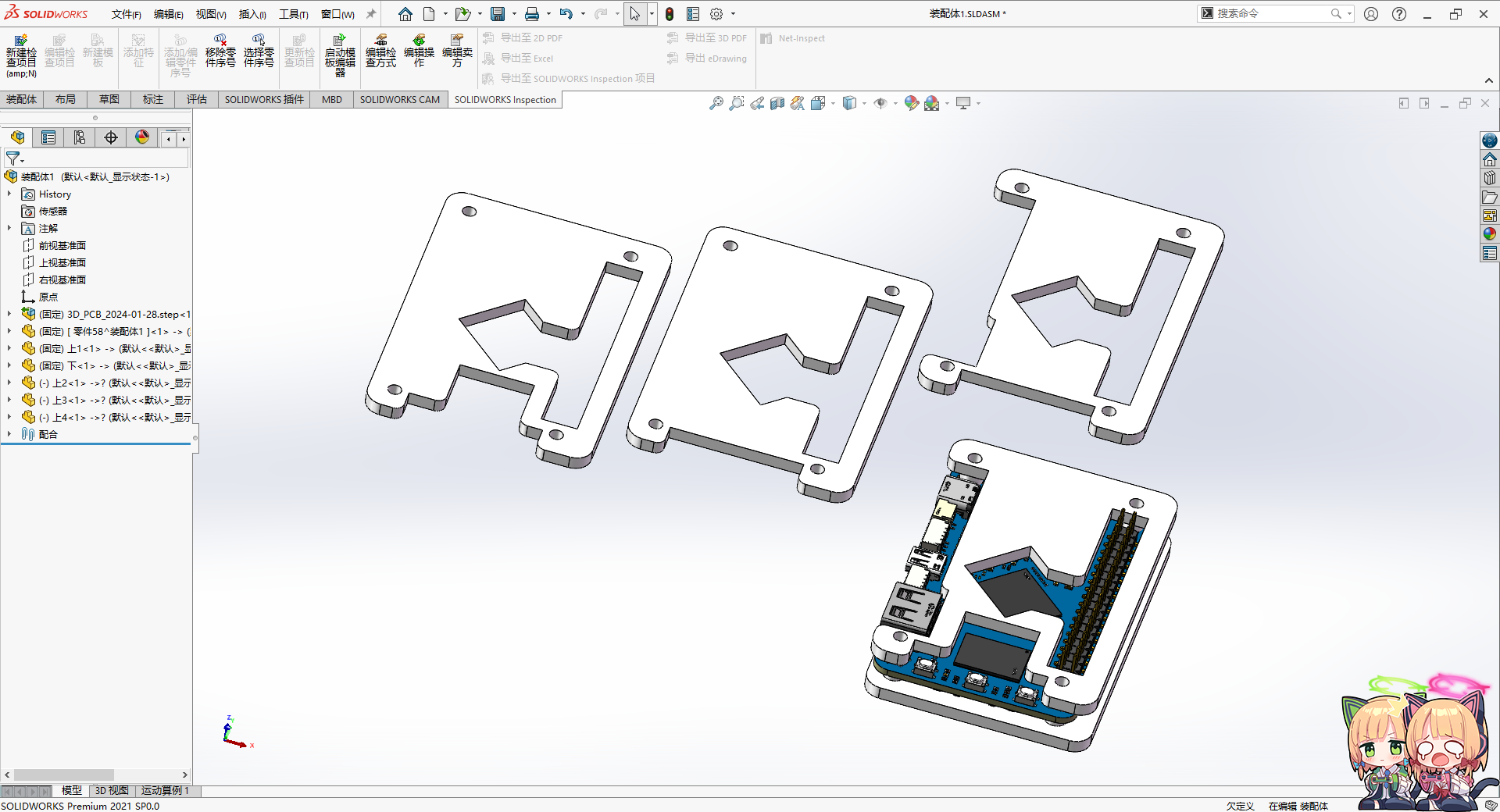1500x812 pixels.
Task: Click the 启动模板编辑器 button
Action: pos(340,53)
